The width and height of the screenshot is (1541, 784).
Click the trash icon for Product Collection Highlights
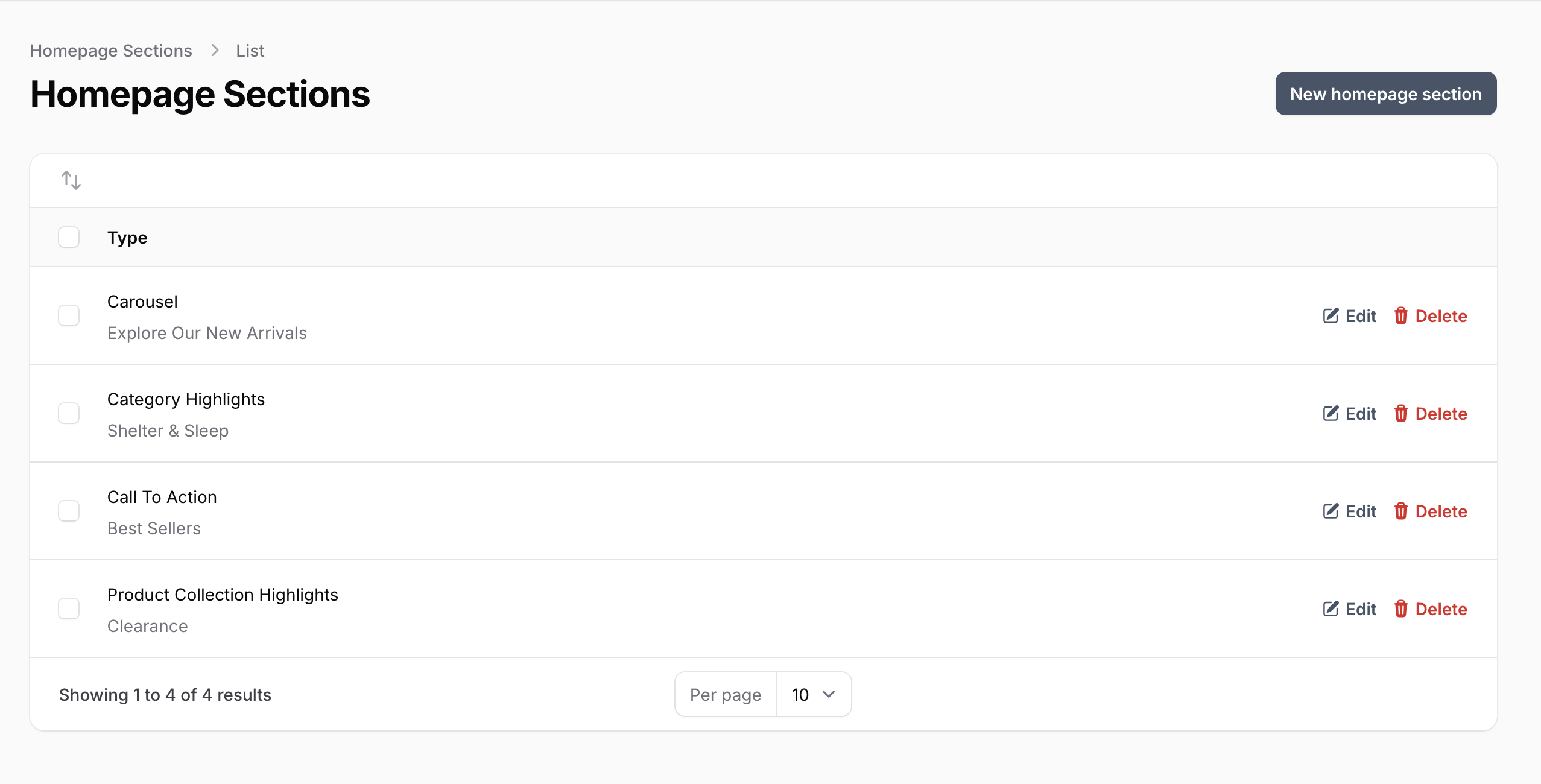[1400, 609]
